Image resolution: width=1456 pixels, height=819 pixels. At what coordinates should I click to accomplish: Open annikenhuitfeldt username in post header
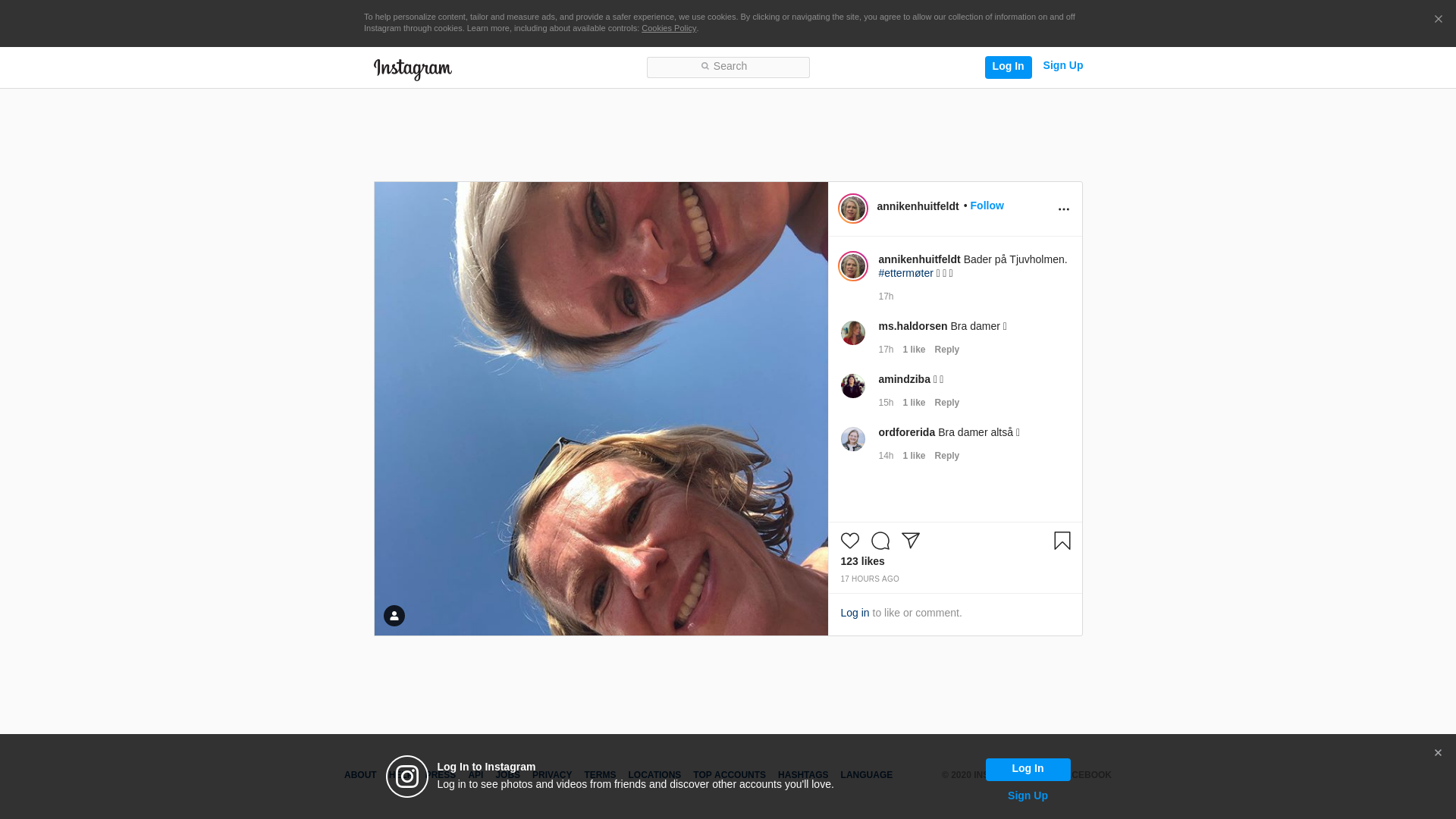[x=918, y=206]
